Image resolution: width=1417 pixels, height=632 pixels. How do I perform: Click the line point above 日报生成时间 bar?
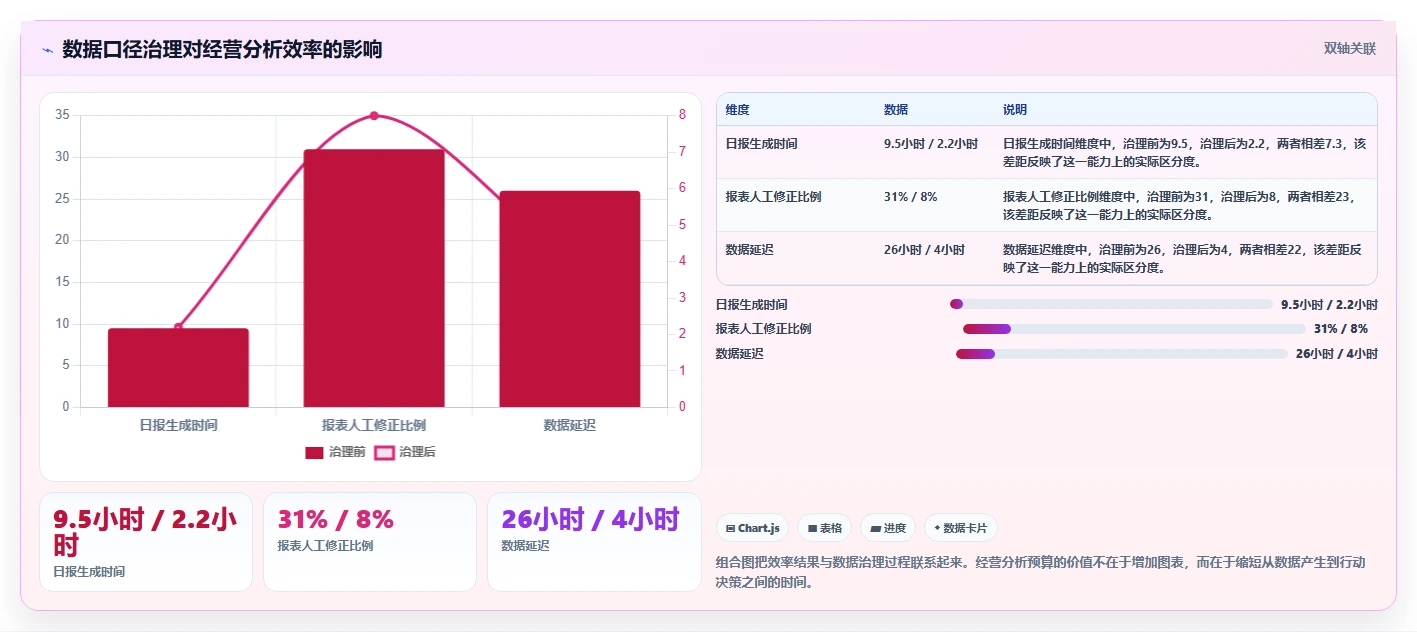[178, 327]
